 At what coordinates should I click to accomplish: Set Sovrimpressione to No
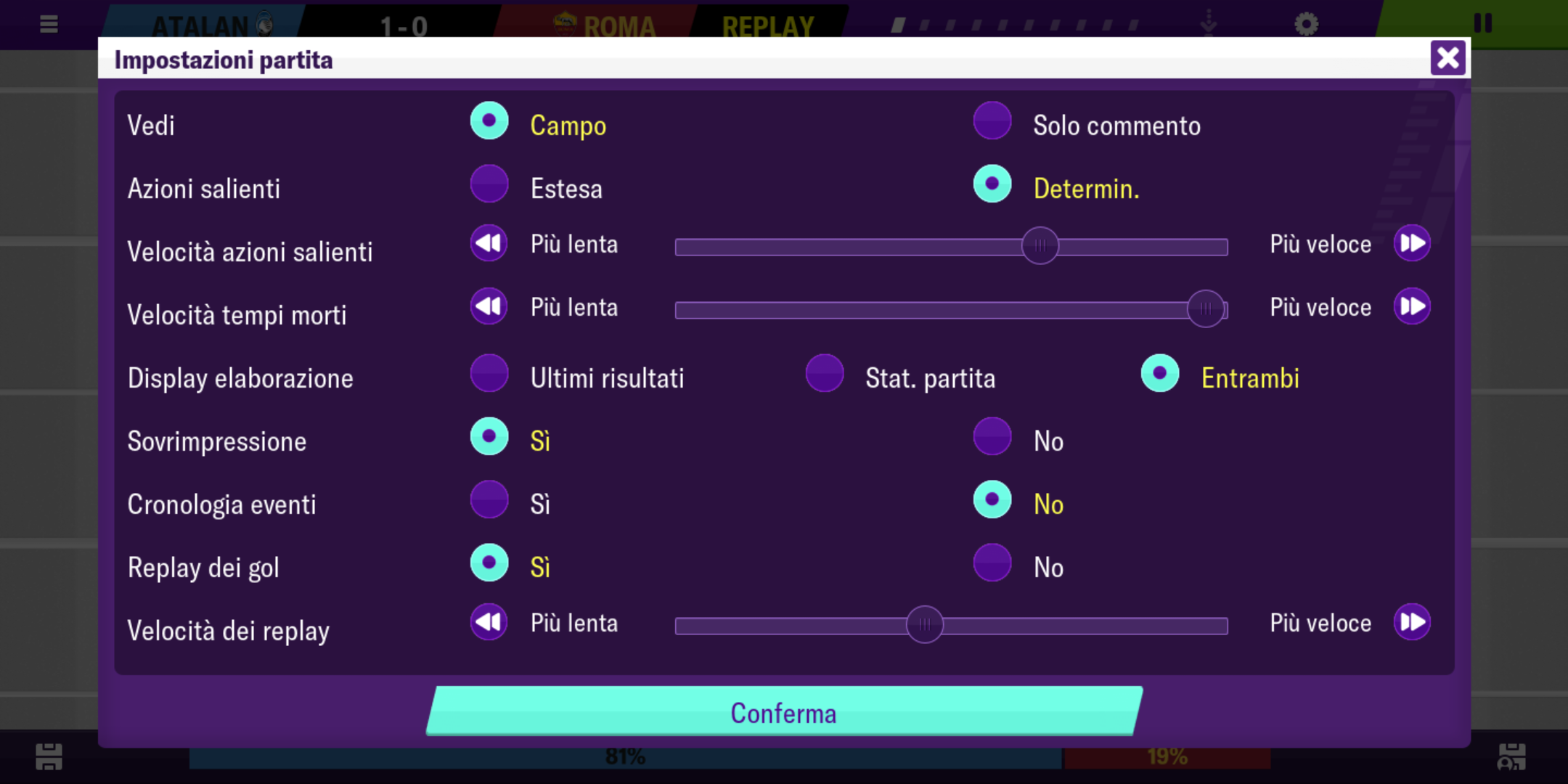coord(992,436)
